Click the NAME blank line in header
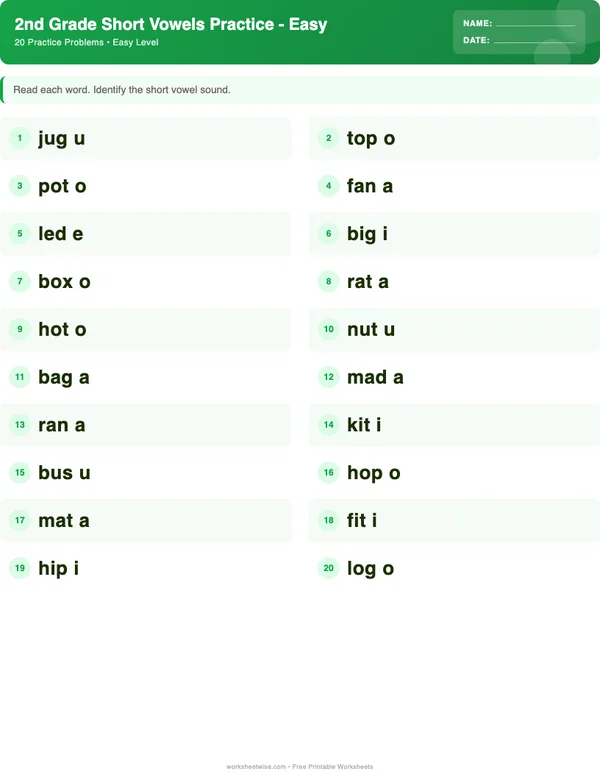600x776 pixels. (535, 24)
